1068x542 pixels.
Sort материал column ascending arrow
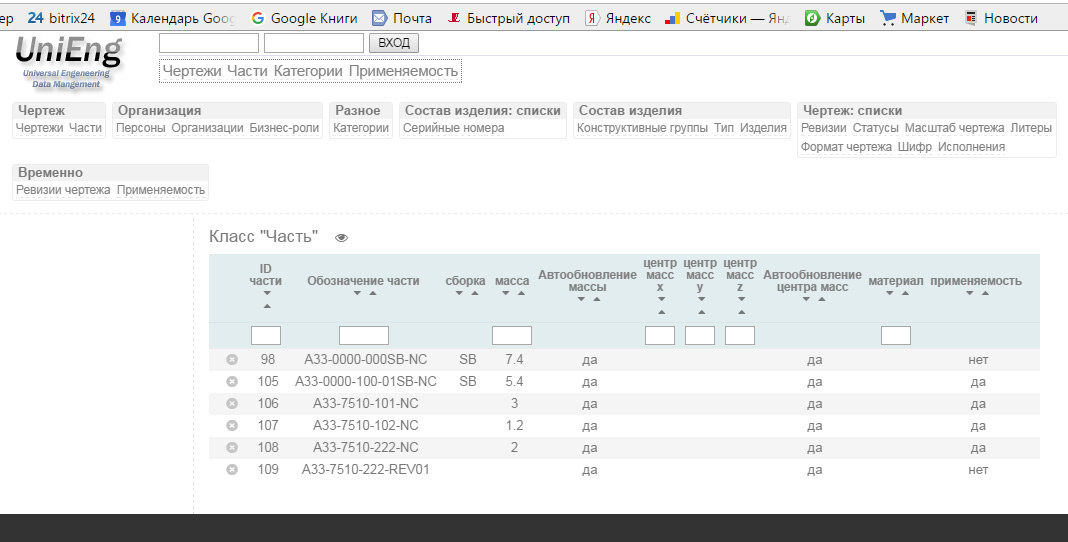(905, 293)
